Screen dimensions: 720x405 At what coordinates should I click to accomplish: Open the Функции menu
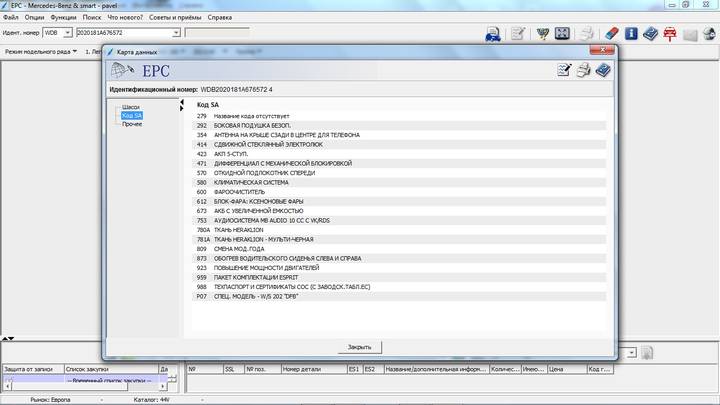(63, 17)
